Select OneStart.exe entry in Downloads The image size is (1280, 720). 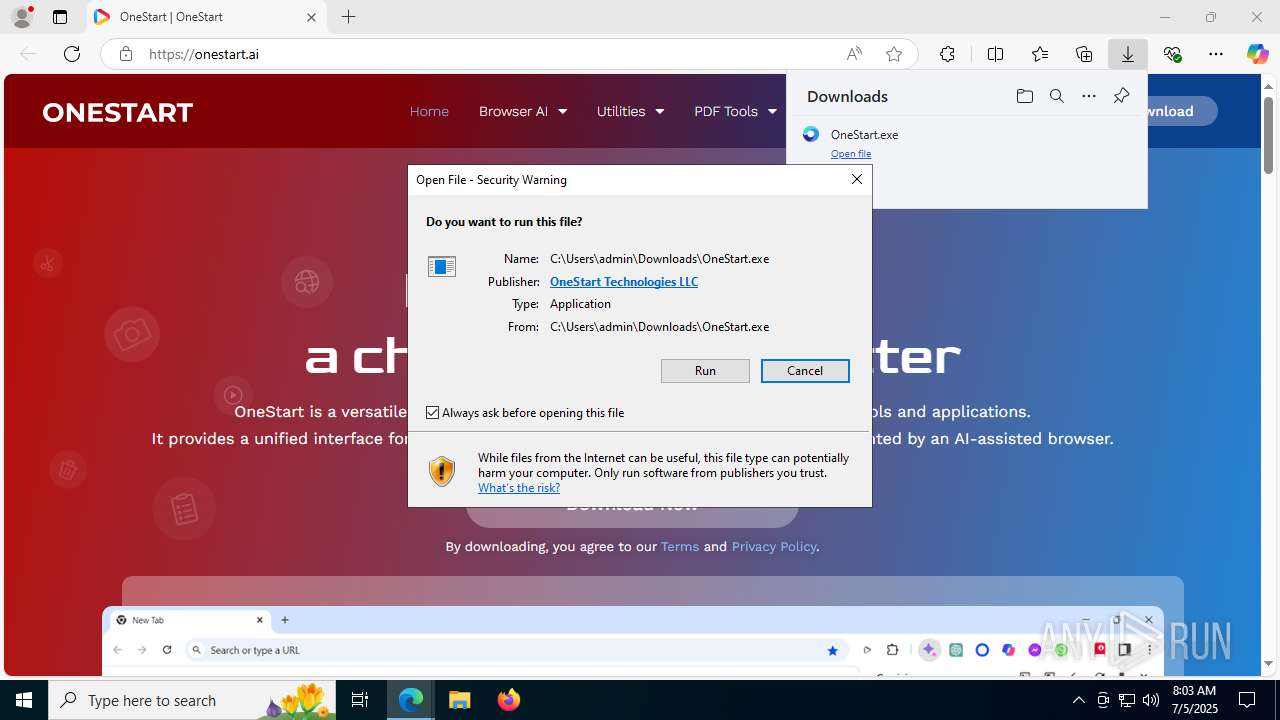click(966, 143)
